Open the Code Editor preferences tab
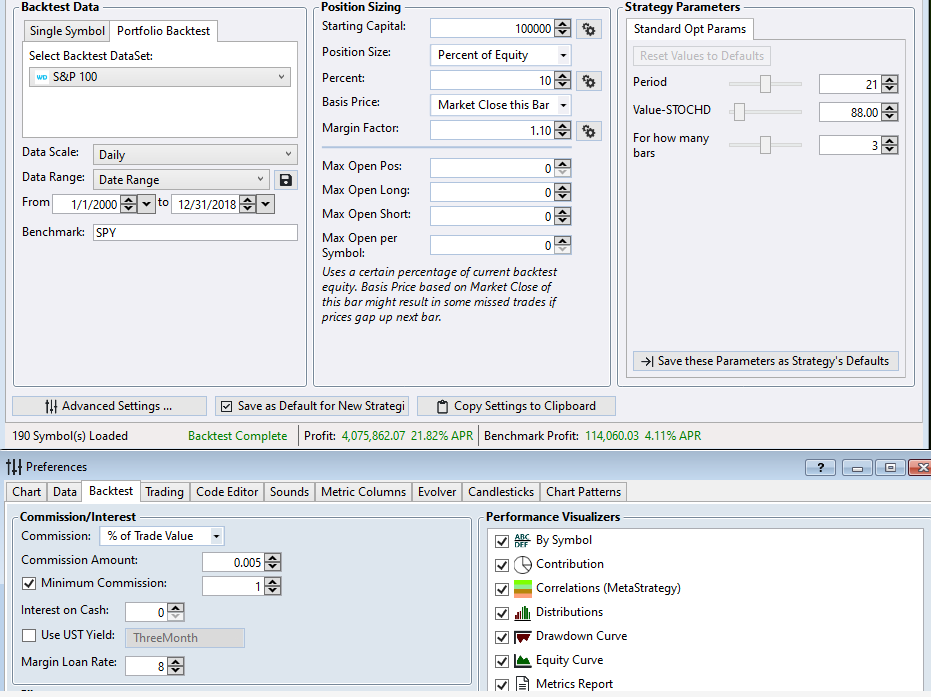The image size is (931, 697). (x=228, y=491)
